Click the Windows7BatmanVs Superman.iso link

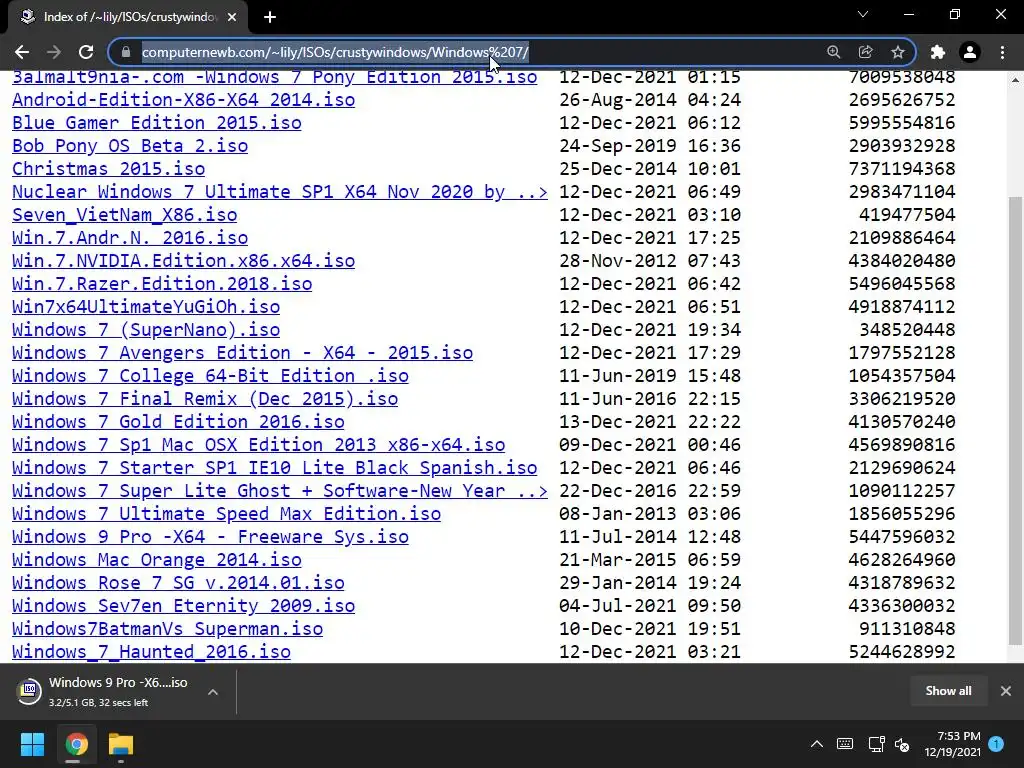pos(167,628)
